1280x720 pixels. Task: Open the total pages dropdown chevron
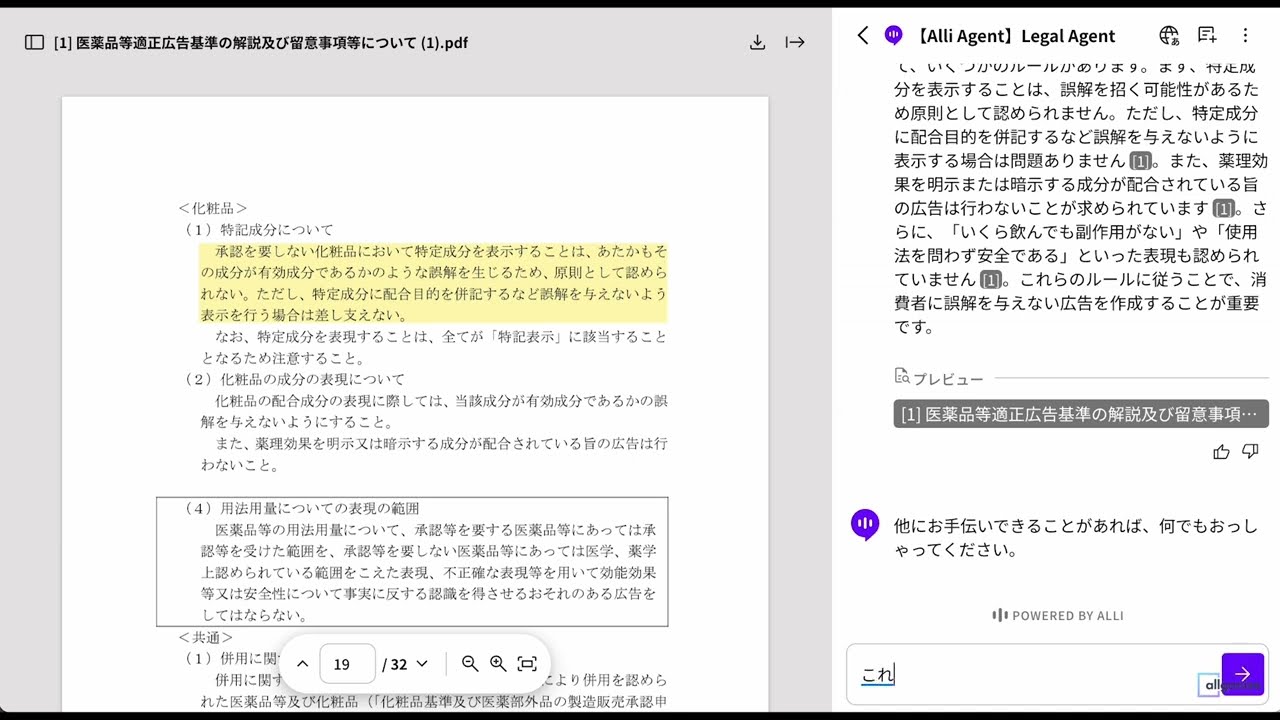pos(422,664)
